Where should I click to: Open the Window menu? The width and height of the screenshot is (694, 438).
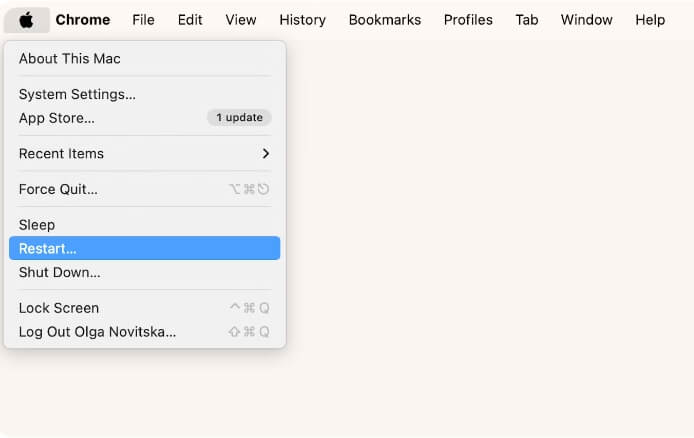[x=586, y=20]
